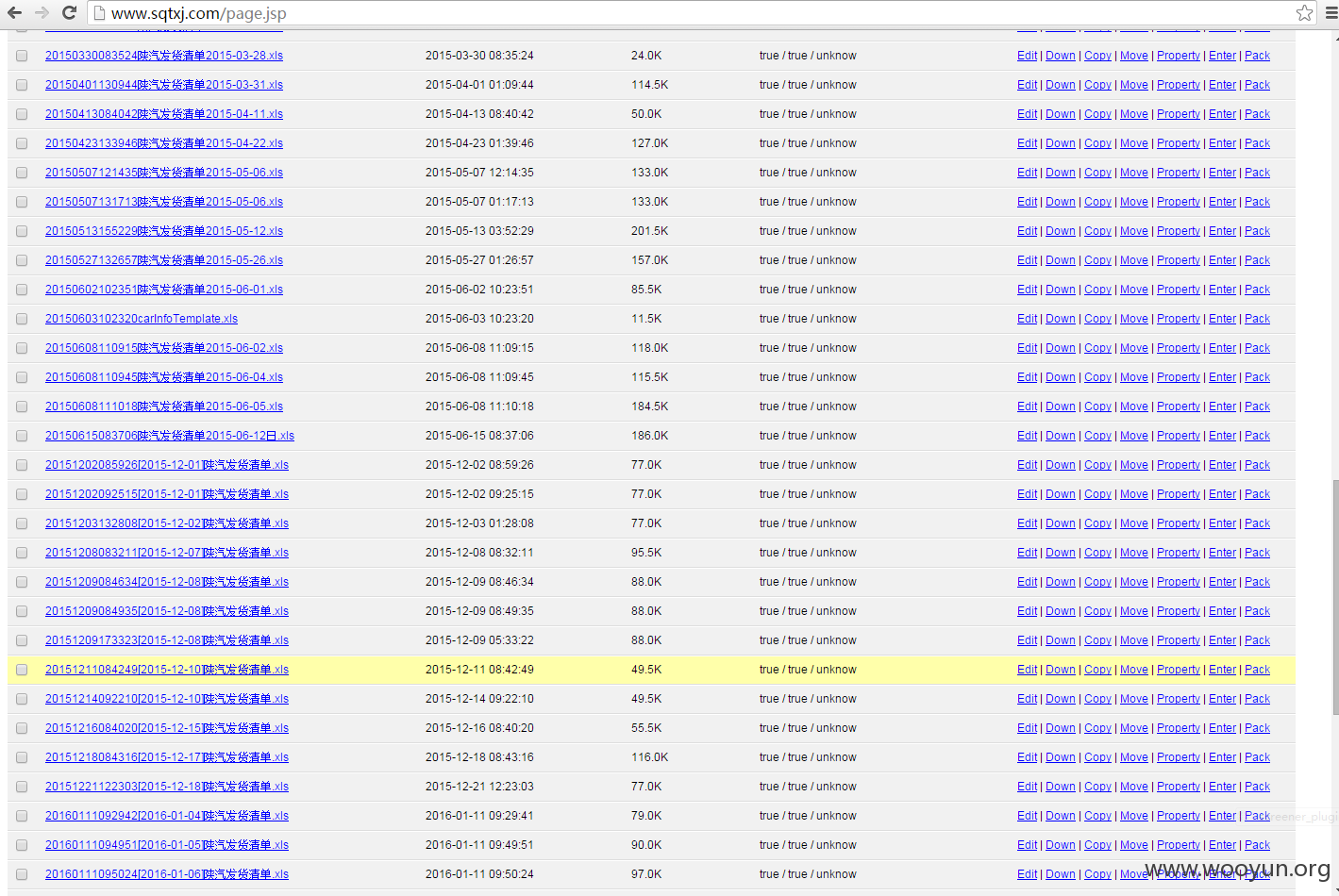Click Down for the 2015-12-14 09:22:10 file

pyautogui.click(x=1060, y=699)
